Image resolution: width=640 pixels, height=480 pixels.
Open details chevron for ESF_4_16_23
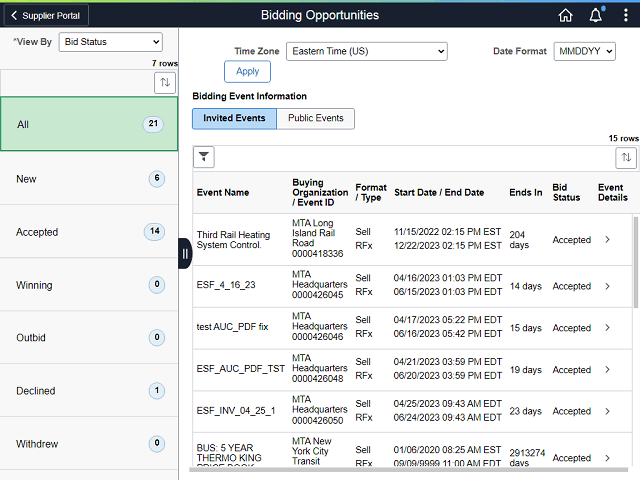pos(607,286)
